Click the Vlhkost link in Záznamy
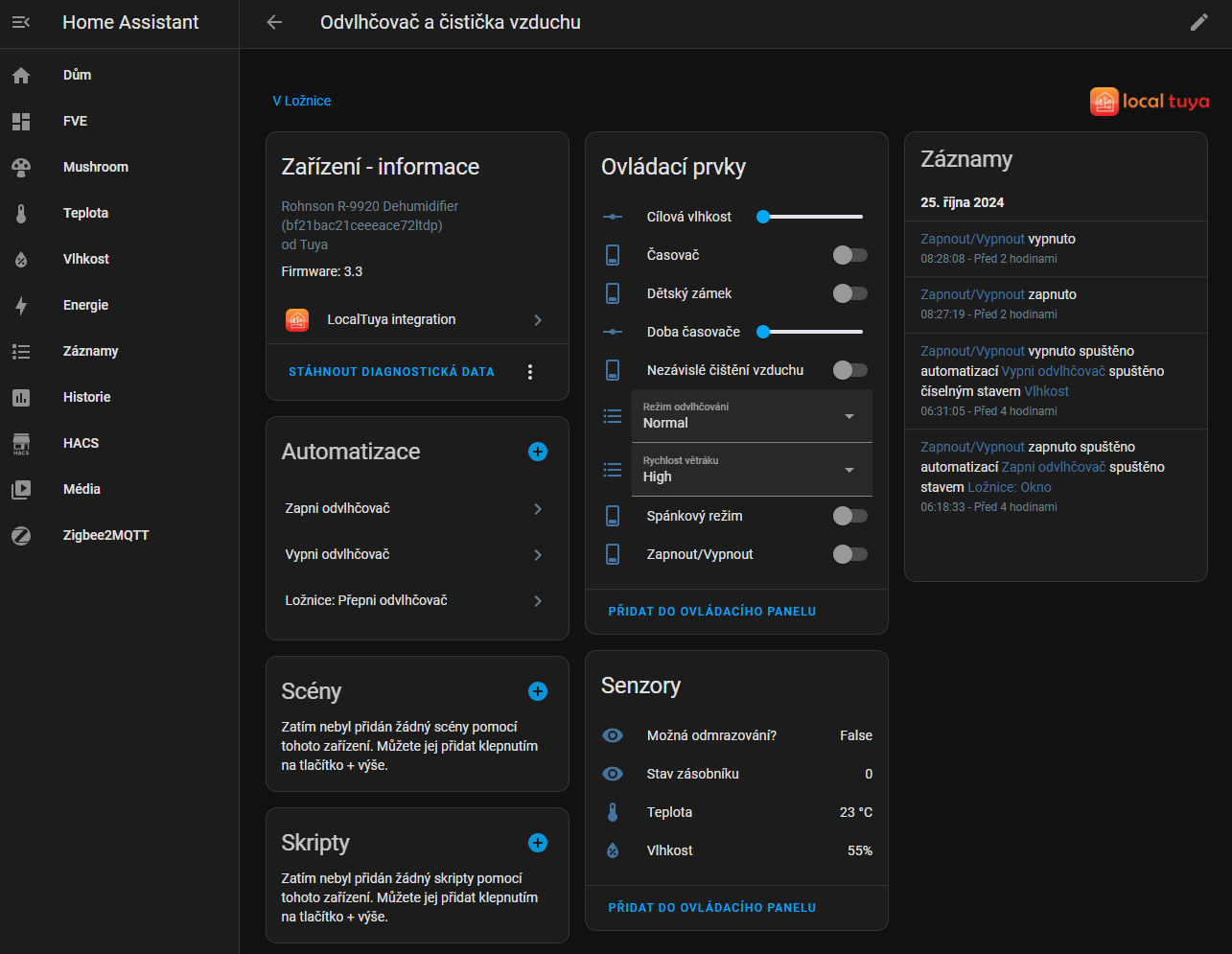1232x954 pixels. pos(1046,391)
